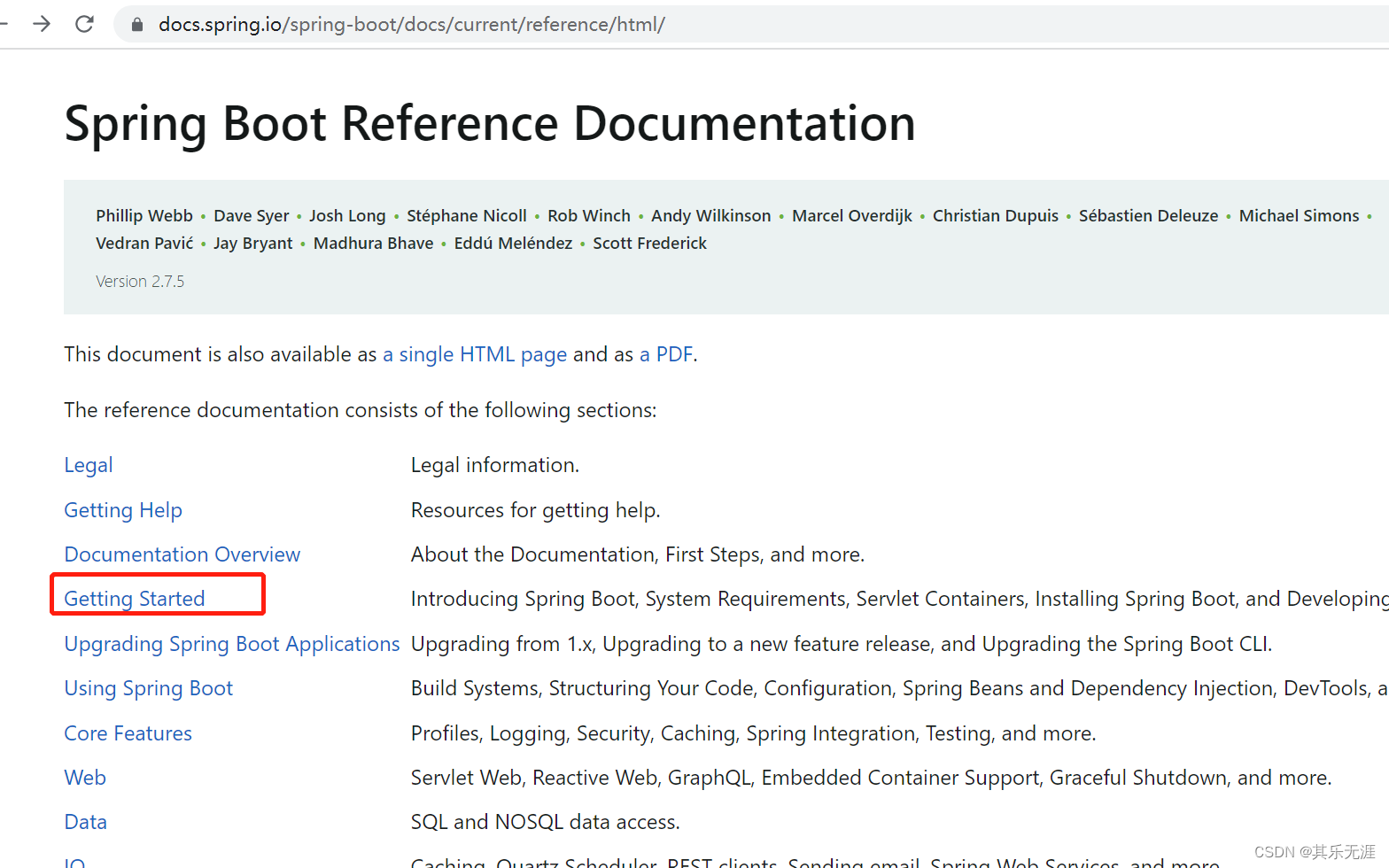Open the Legal section link

[x=89, y=465]
